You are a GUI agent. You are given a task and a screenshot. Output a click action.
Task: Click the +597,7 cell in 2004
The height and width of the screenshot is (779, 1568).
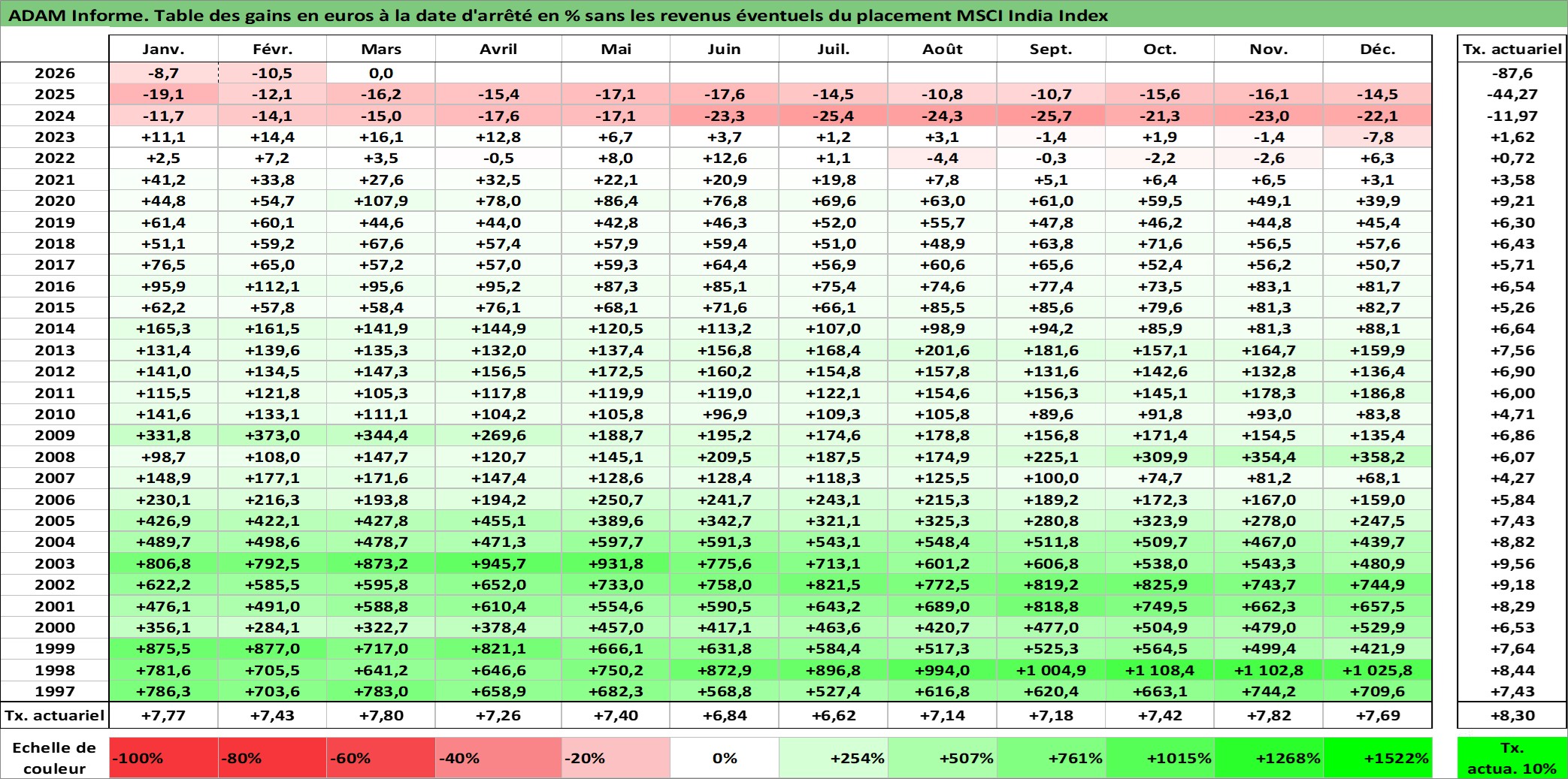click(x=616, y=542)
